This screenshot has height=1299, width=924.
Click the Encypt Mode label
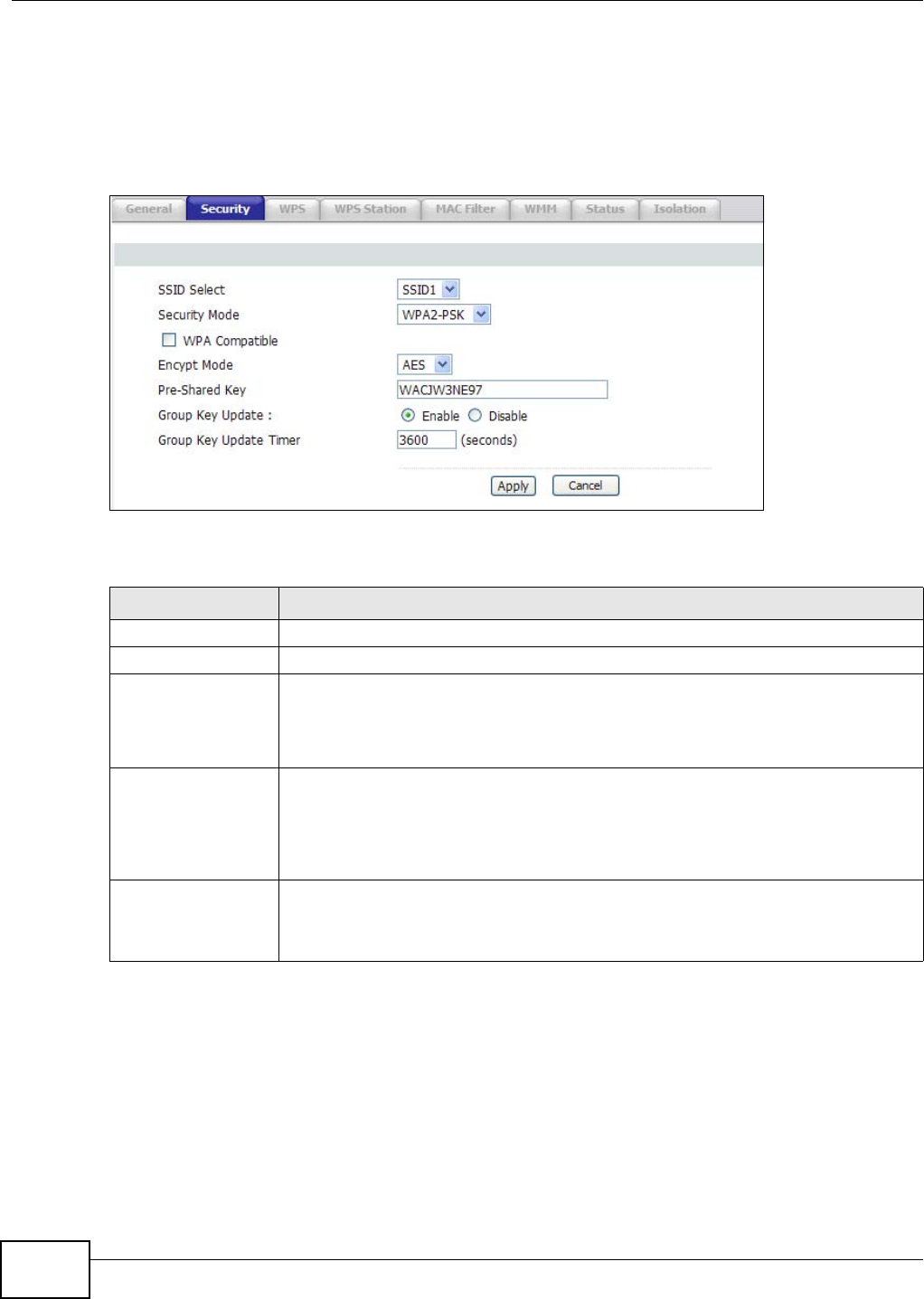pos(195,365)
